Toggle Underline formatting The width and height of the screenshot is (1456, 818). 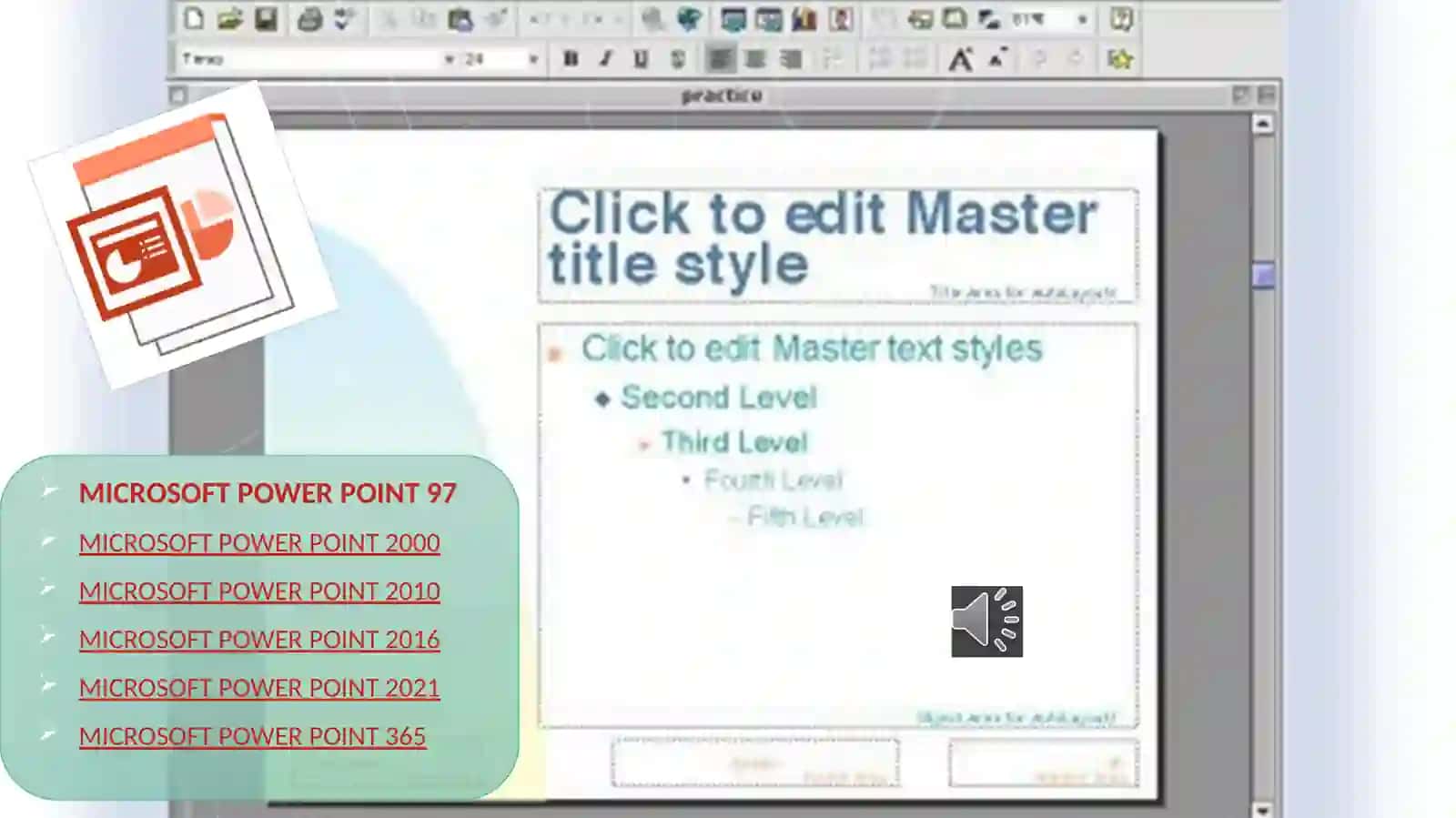(642, 59)
